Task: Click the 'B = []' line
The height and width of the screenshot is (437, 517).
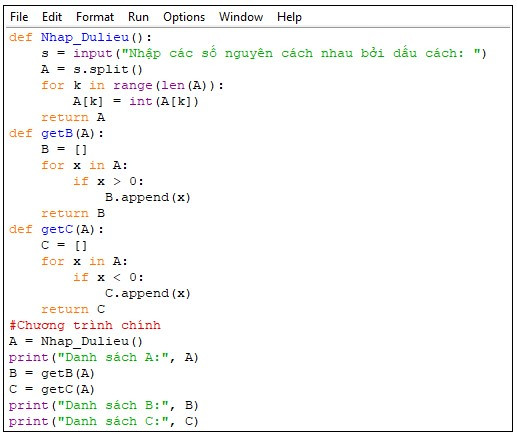Action: click(64, 149)
